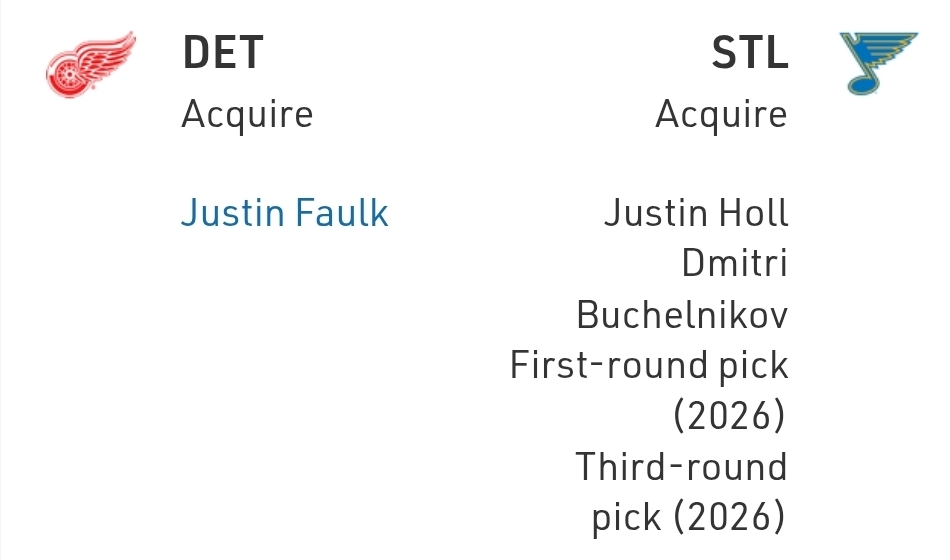Select the DET team heading

pyautogui.click(x=222, y=53)
